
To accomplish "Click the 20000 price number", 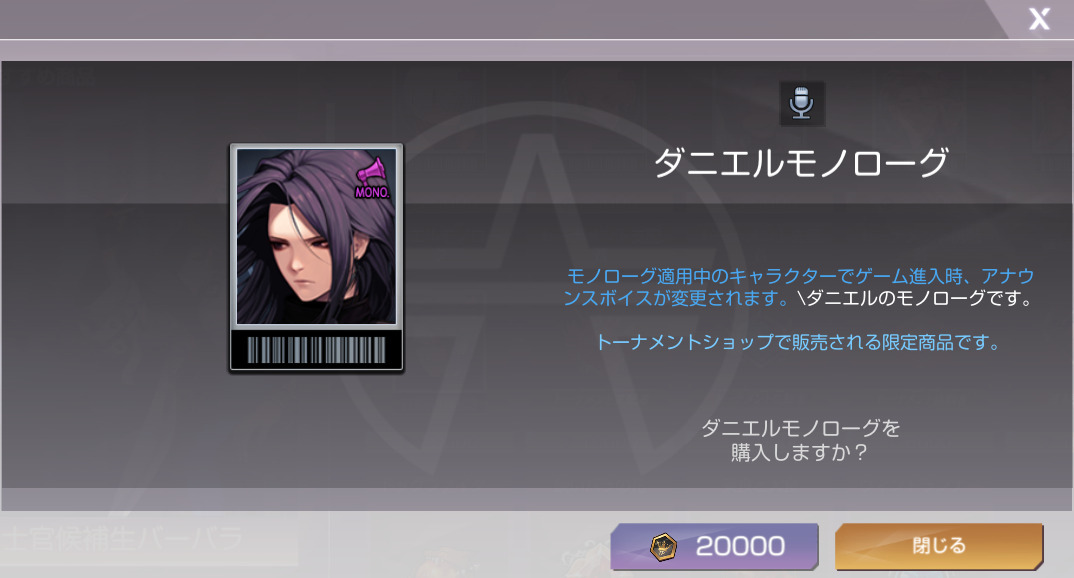I will [740, 546].
